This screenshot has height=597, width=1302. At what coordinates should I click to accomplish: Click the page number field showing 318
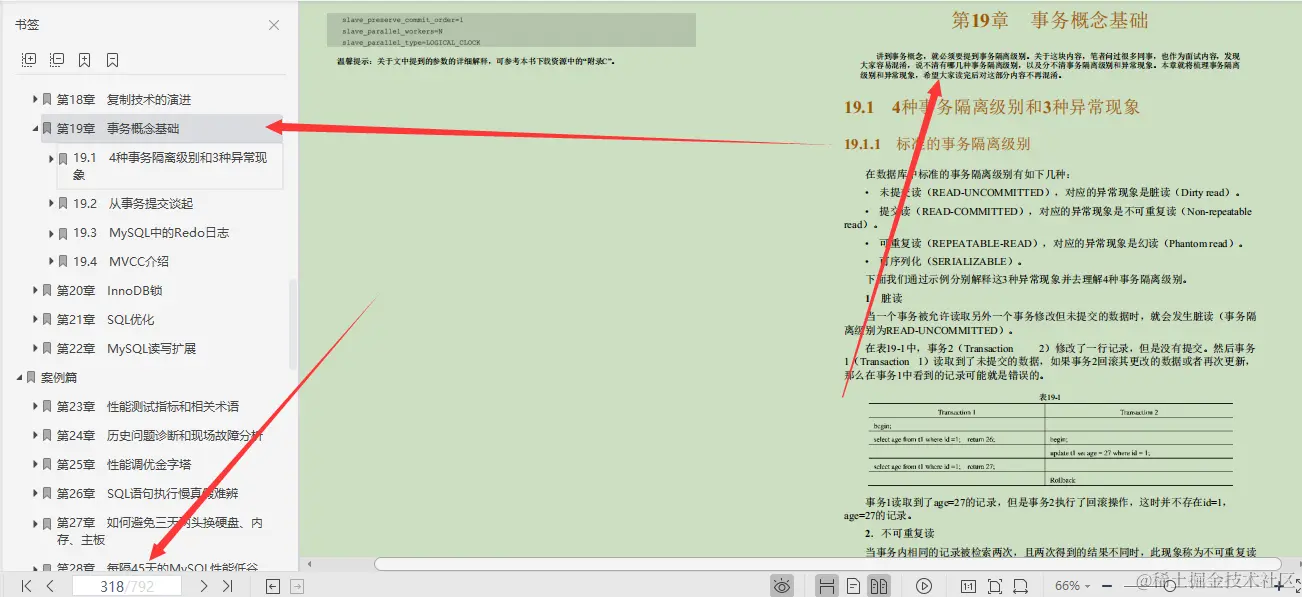tap(127, 586)
